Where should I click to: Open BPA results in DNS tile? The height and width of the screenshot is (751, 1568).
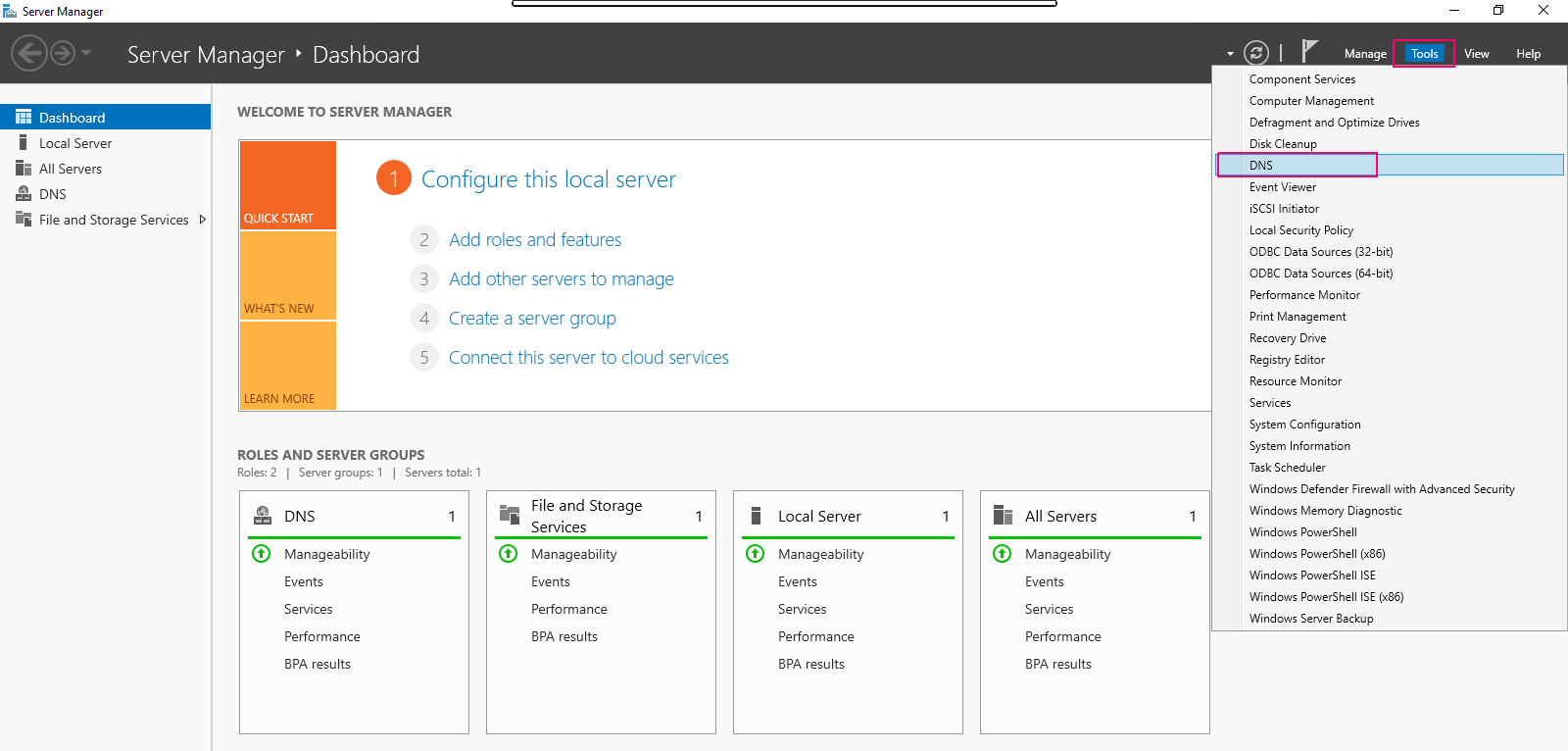318,664
